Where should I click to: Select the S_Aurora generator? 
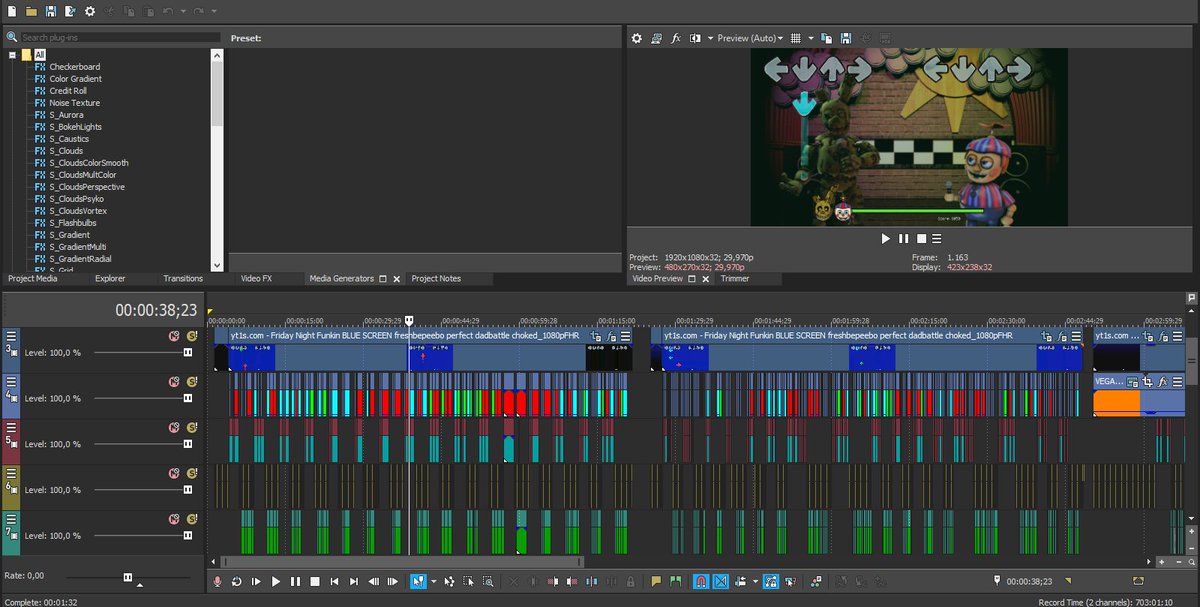[x=66, y=115]
